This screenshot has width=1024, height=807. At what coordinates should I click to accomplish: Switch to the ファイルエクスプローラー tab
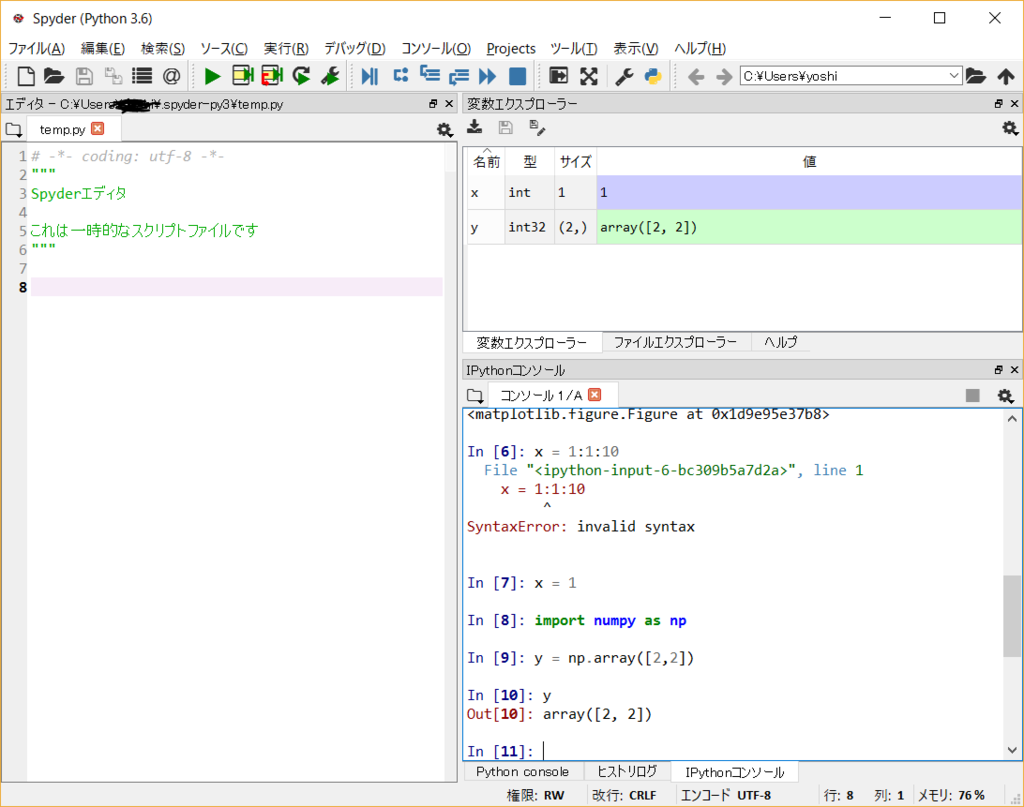tap(675, 342)
